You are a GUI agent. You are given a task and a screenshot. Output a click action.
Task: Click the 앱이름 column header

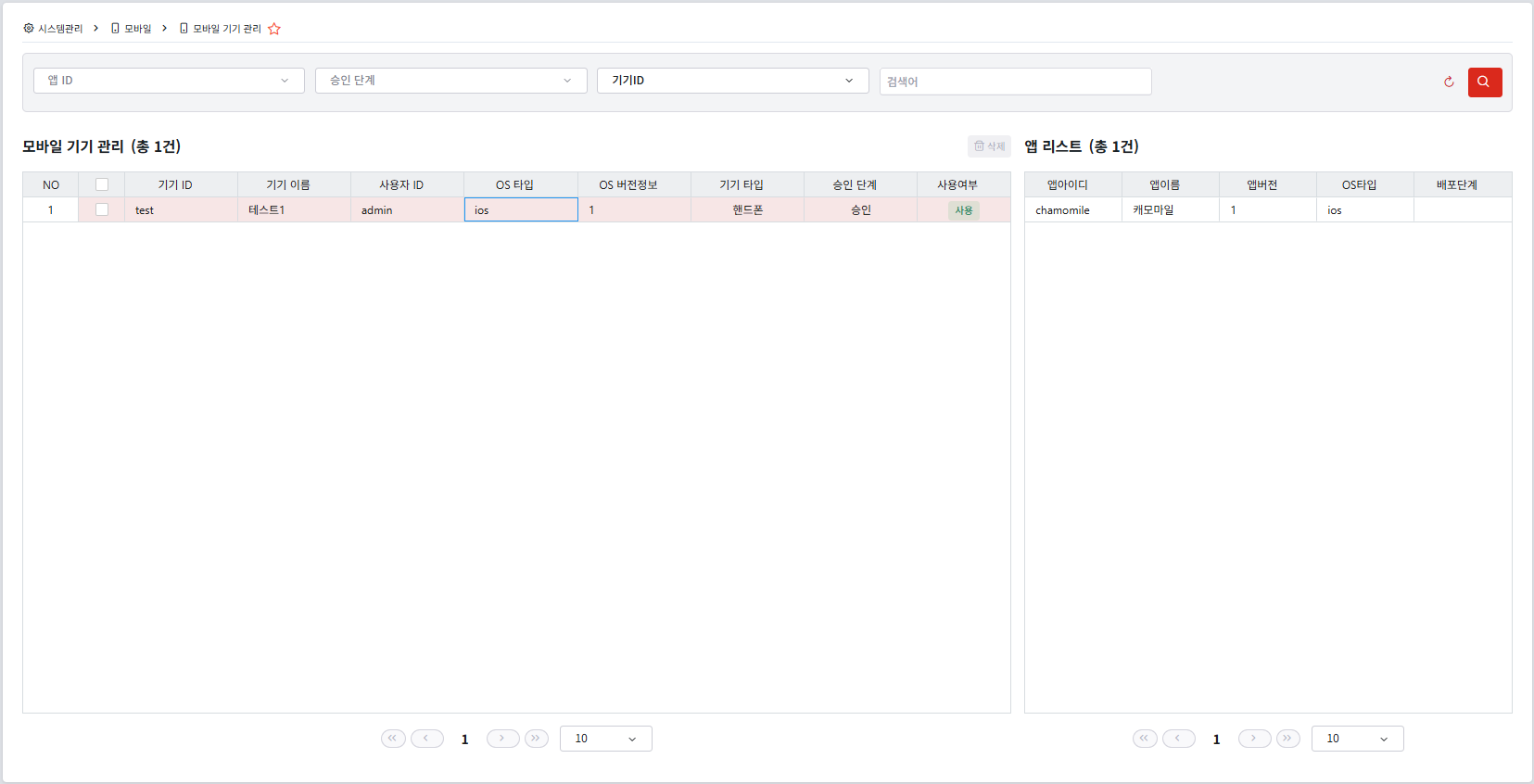coord(1171,184)
